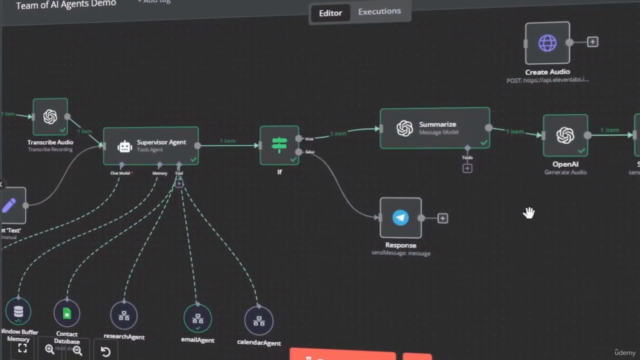The width and height of the screenshot is (640, 360).
Task: Switch to the Executions tab
Action: pyautogui.click(x=380, y=11)
